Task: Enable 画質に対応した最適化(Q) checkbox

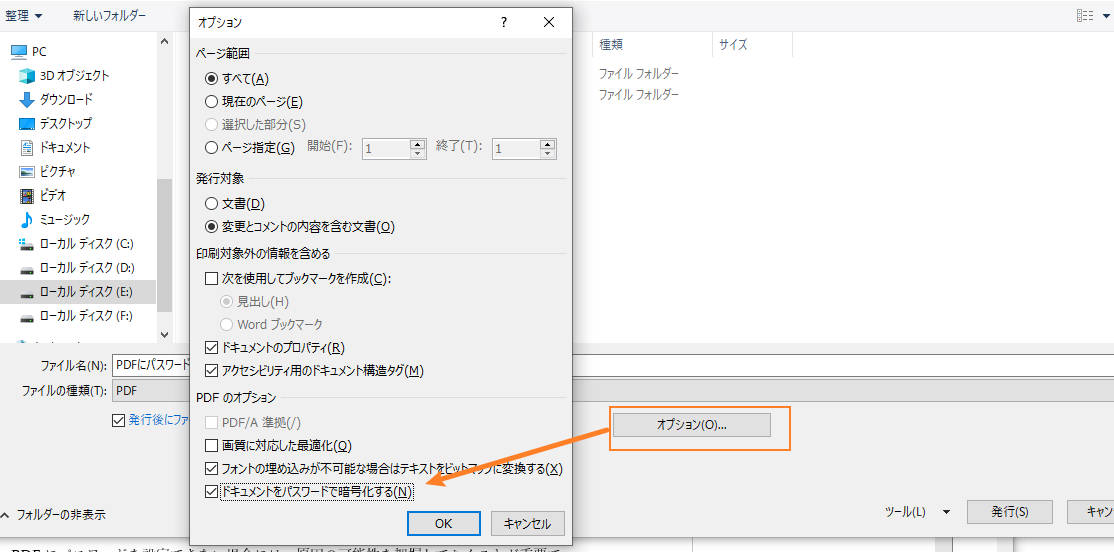Action: click(211, 445)
